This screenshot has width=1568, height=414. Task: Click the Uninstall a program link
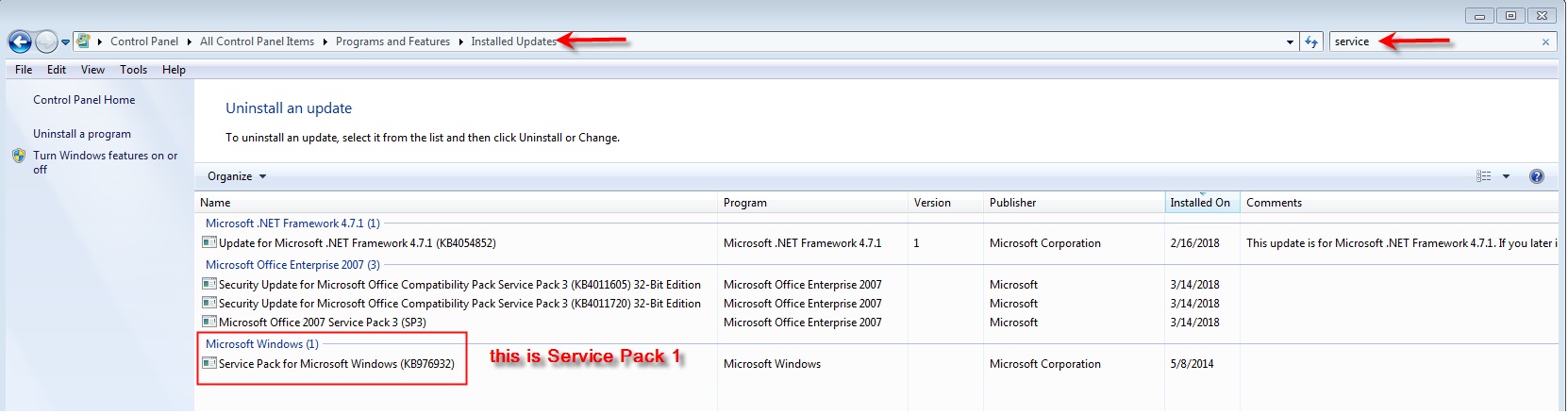[82, 134]
